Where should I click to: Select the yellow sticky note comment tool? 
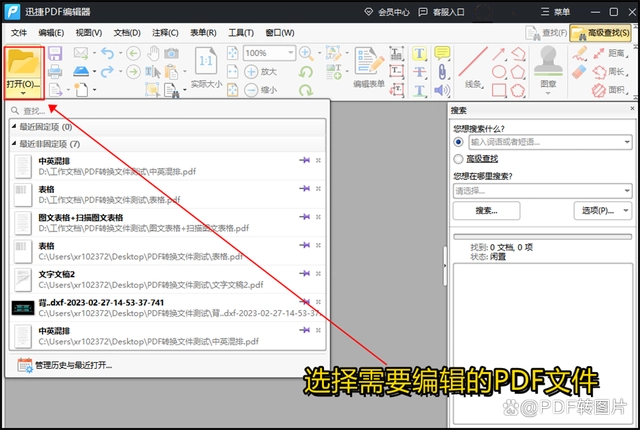(442, 53)
